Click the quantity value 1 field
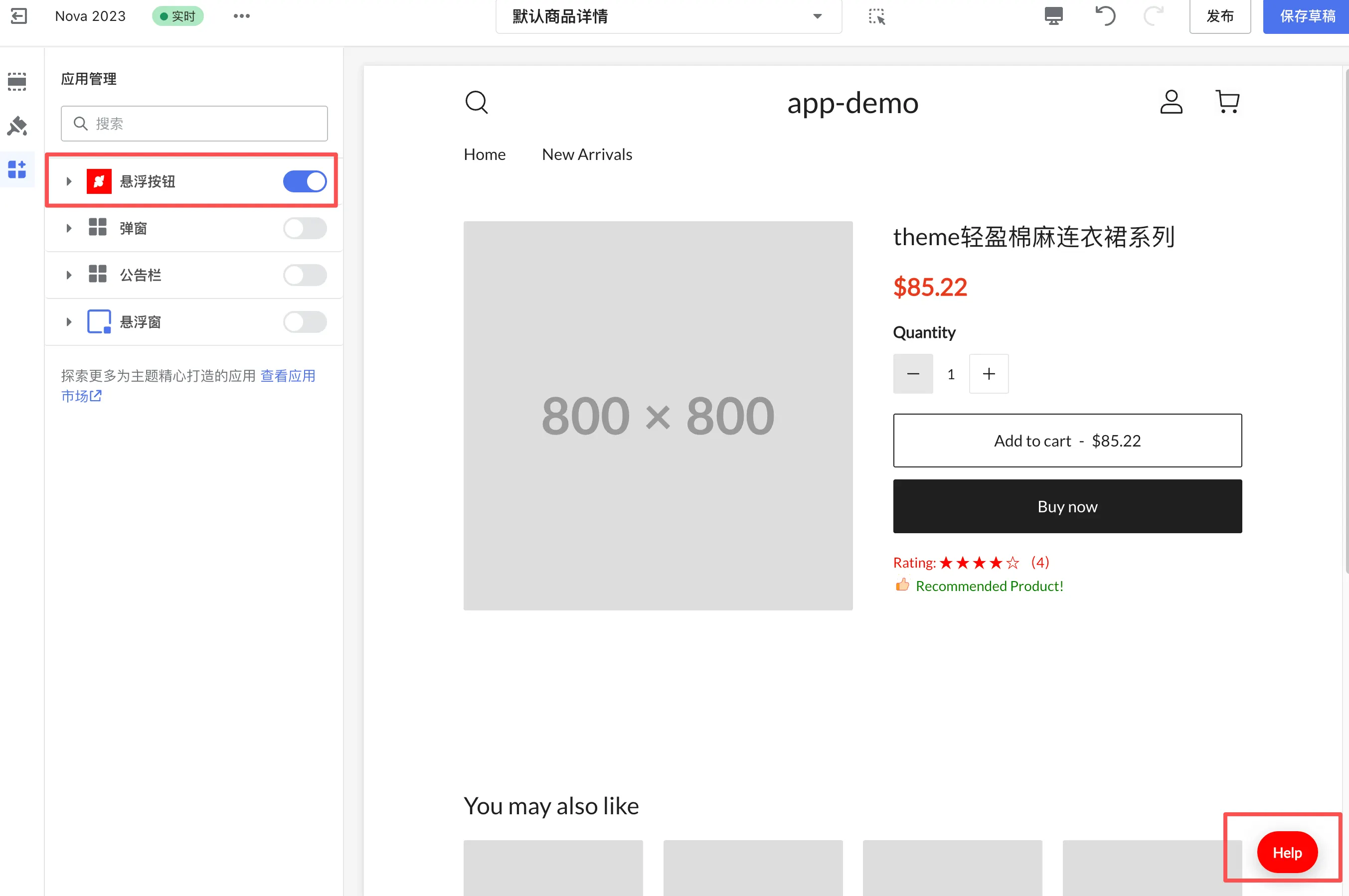Image resolution: width=1349 pixels, height=896 pixels. pos(951,374)
